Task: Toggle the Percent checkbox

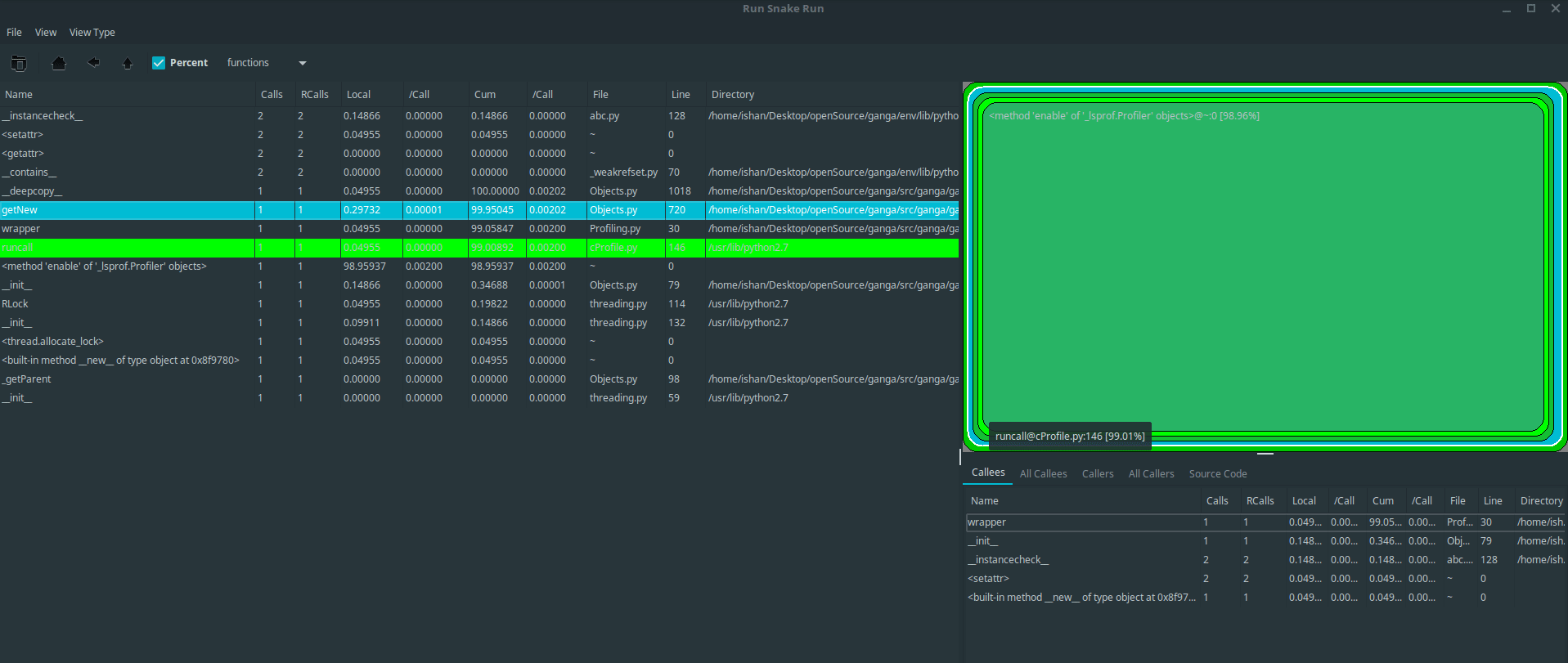Action: click(x=159, y=63)
